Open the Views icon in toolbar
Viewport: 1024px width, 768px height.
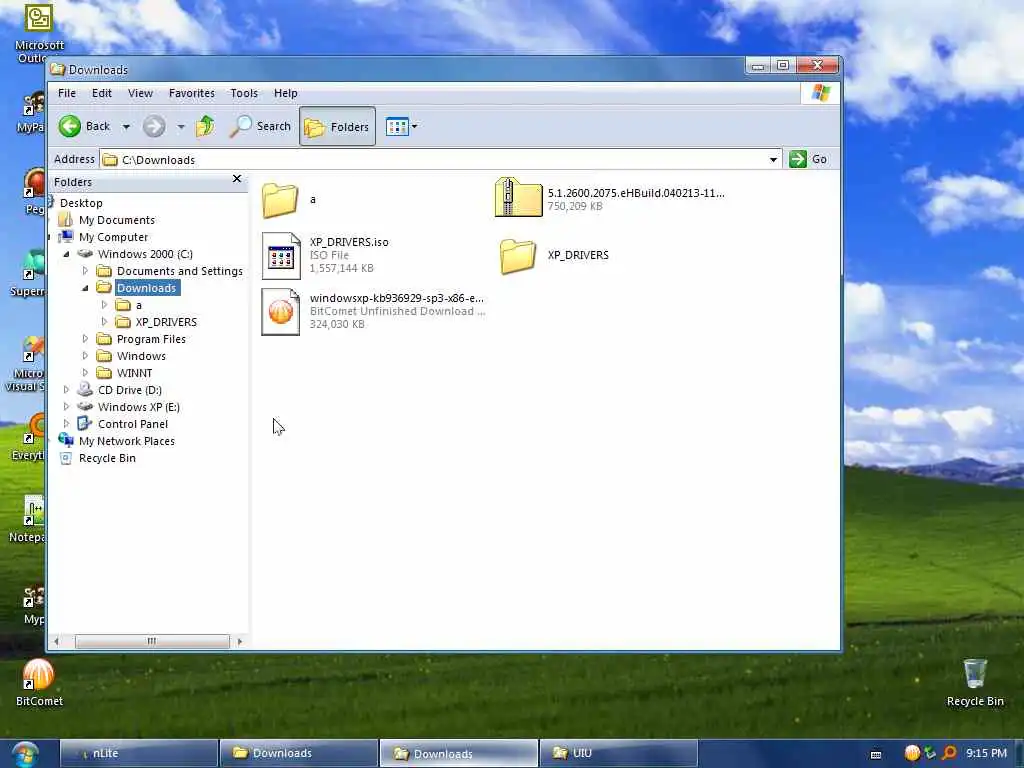(x=396, y=126)
